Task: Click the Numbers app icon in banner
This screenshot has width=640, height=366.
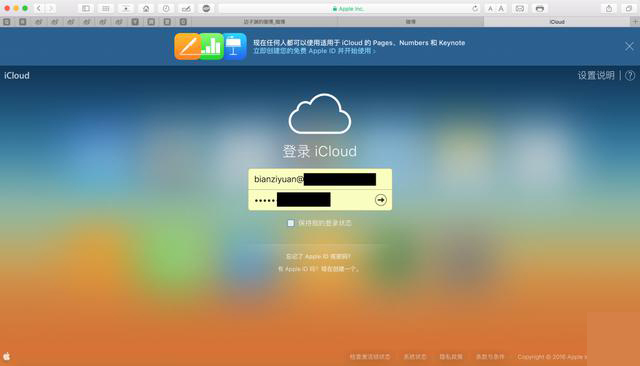Action: 211,47
